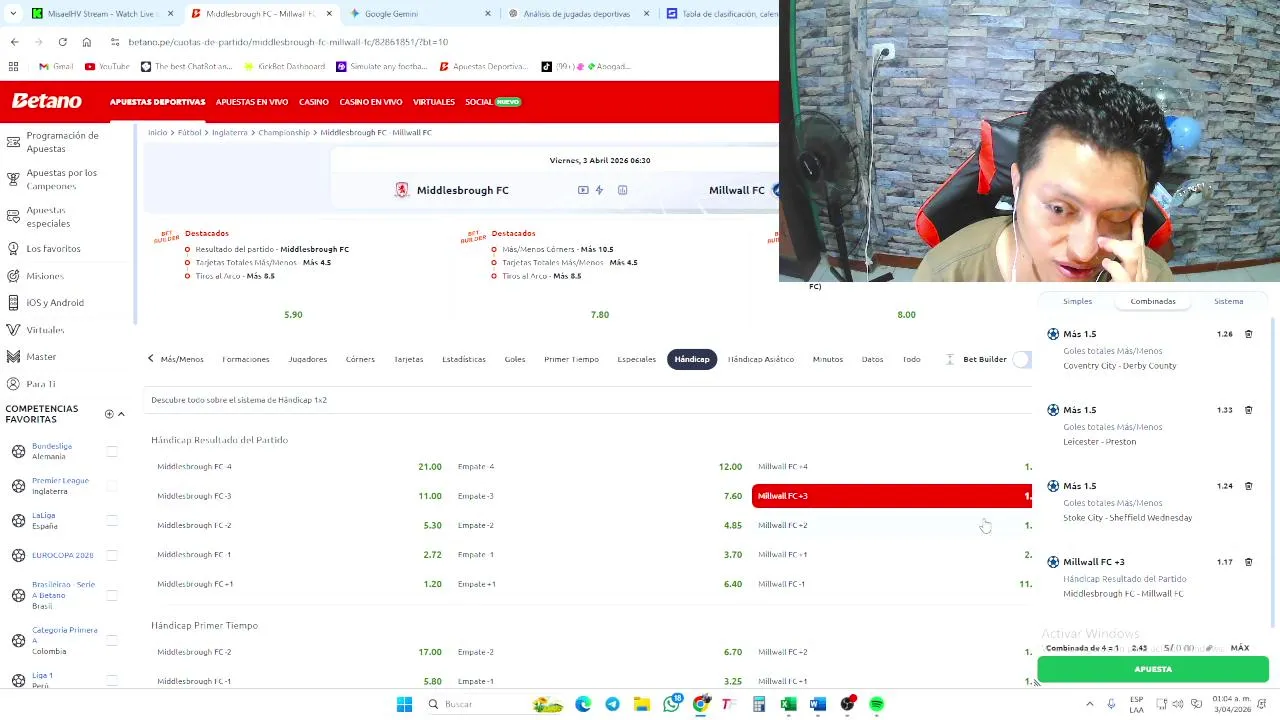
Task: Close the MisaelHV Stream browser tab
Action: coord(170,14)
